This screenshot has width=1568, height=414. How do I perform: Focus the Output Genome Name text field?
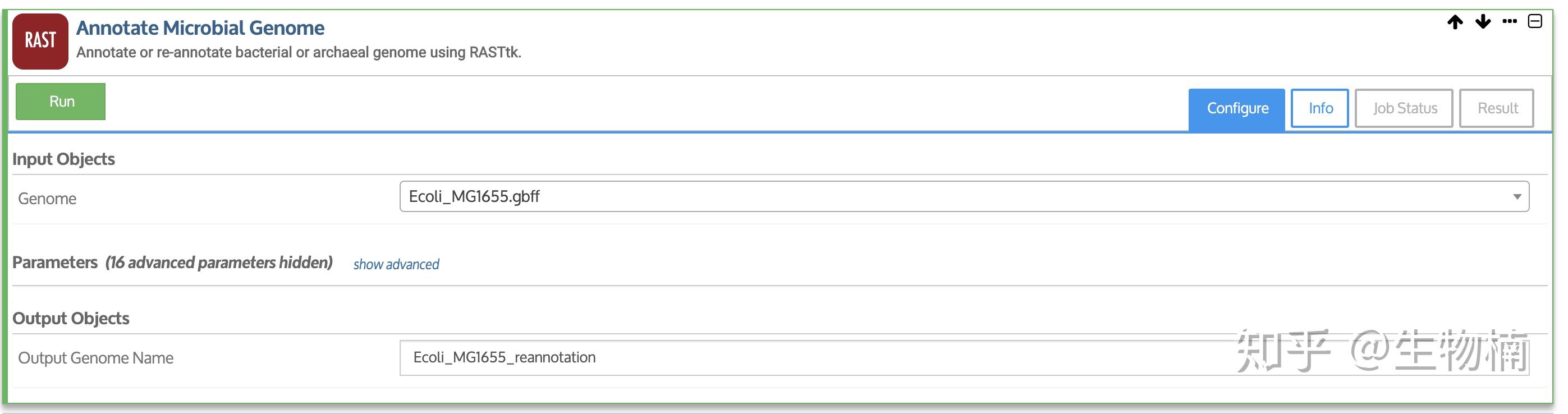pyautogui.click(x=791, y=357)
